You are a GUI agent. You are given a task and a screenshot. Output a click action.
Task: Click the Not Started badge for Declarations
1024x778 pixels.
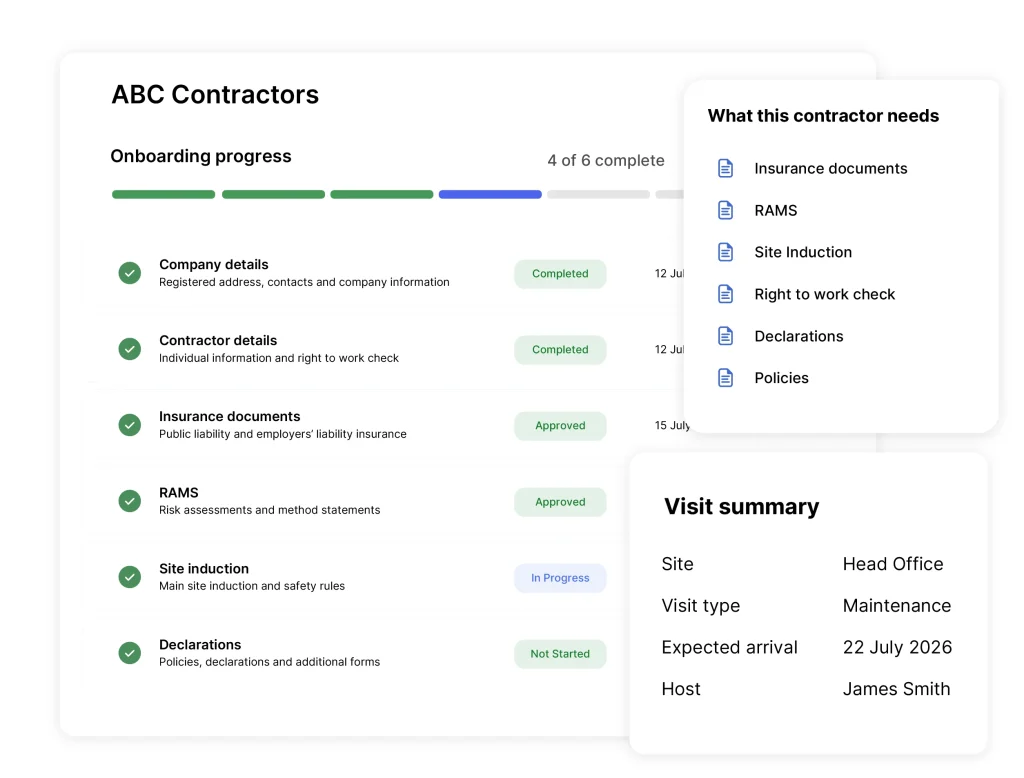pos(560,654)
